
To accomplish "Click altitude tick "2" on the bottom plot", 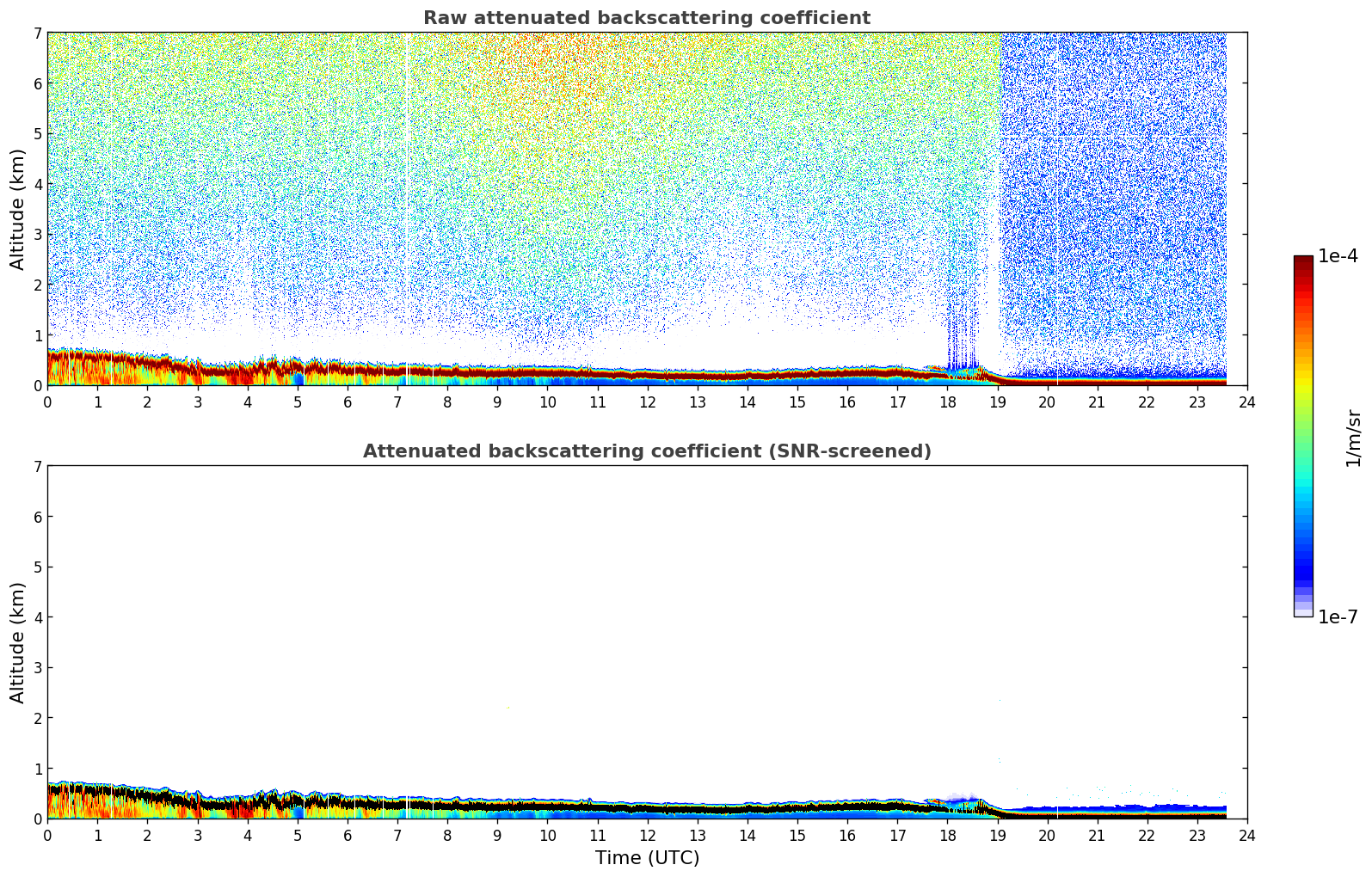I will (x=37, y=718).
